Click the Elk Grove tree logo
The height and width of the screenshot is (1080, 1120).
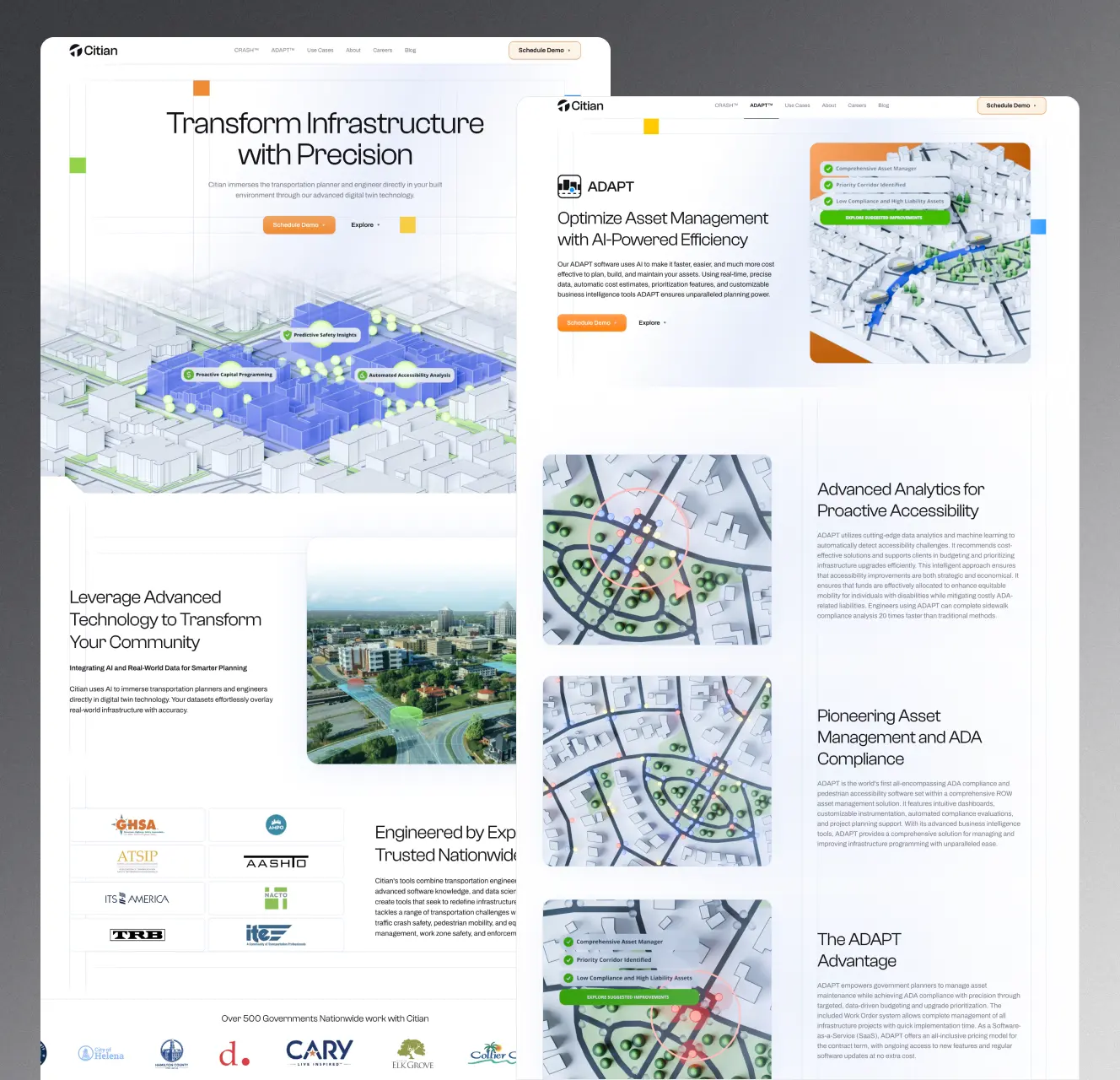pyautogui.click(x=412, y=1054)
